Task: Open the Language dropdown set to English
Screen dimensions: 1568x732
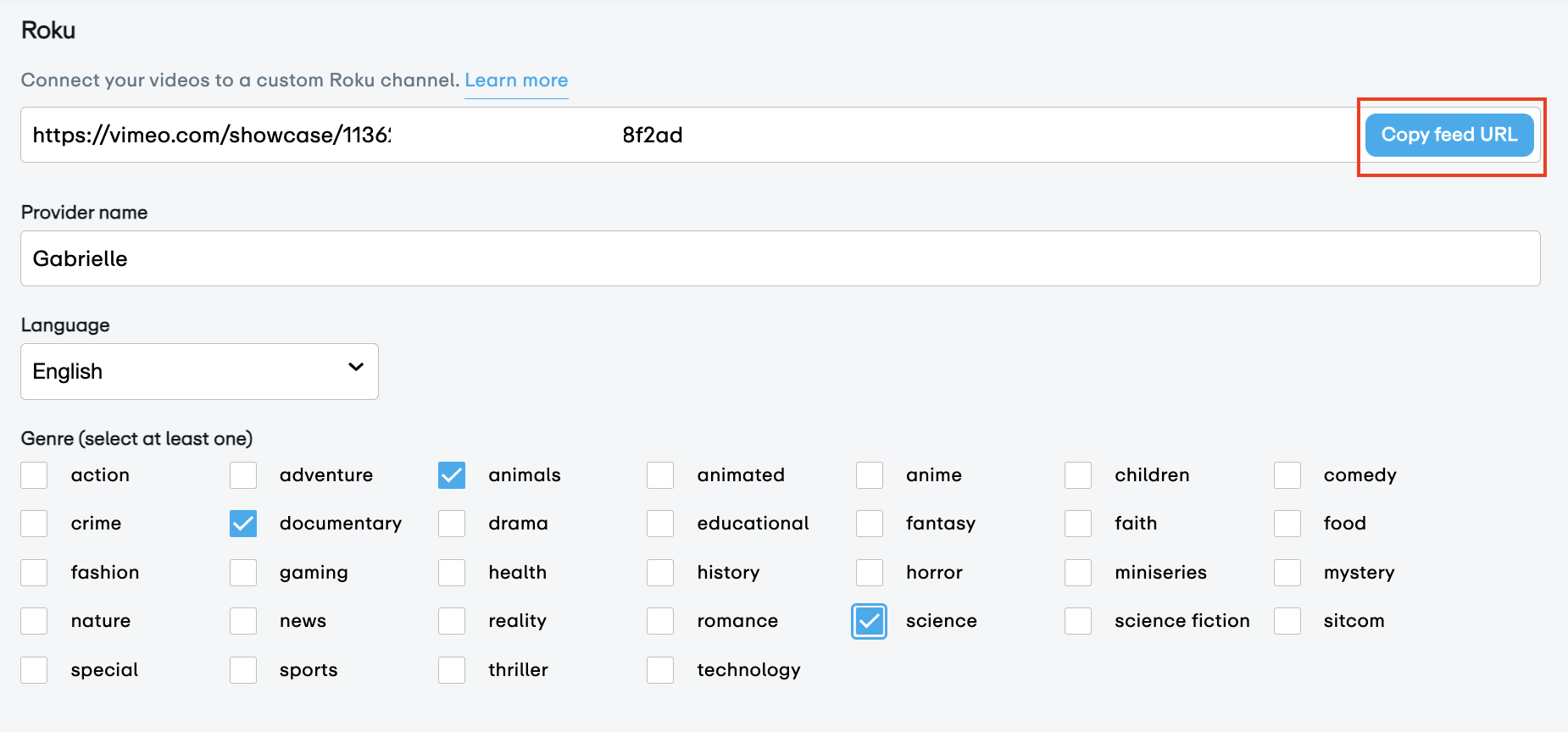Action: tap(199, 371)
